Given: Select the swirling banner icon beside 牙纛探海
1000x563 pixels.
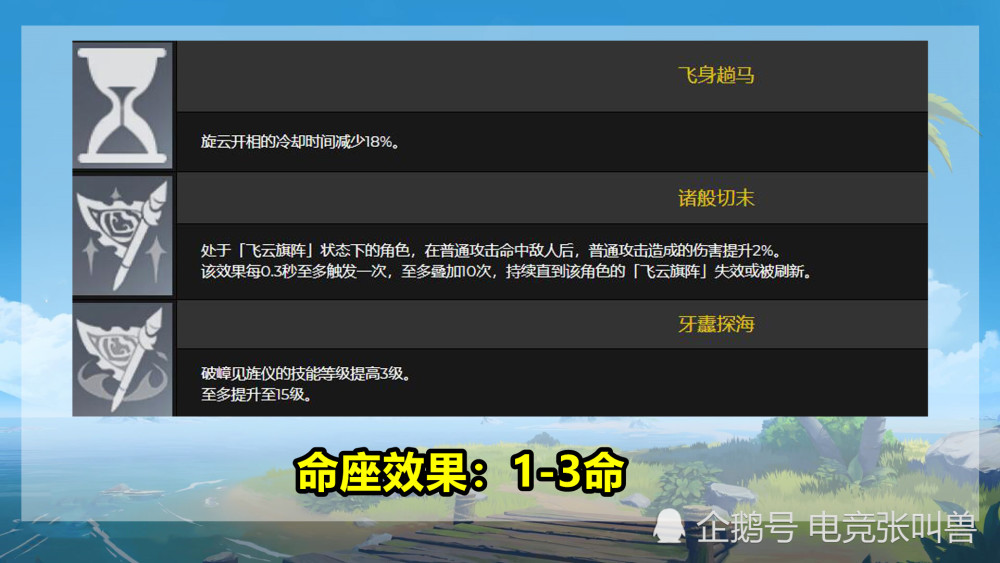Looking at the screenshot, I should [122, 360].
